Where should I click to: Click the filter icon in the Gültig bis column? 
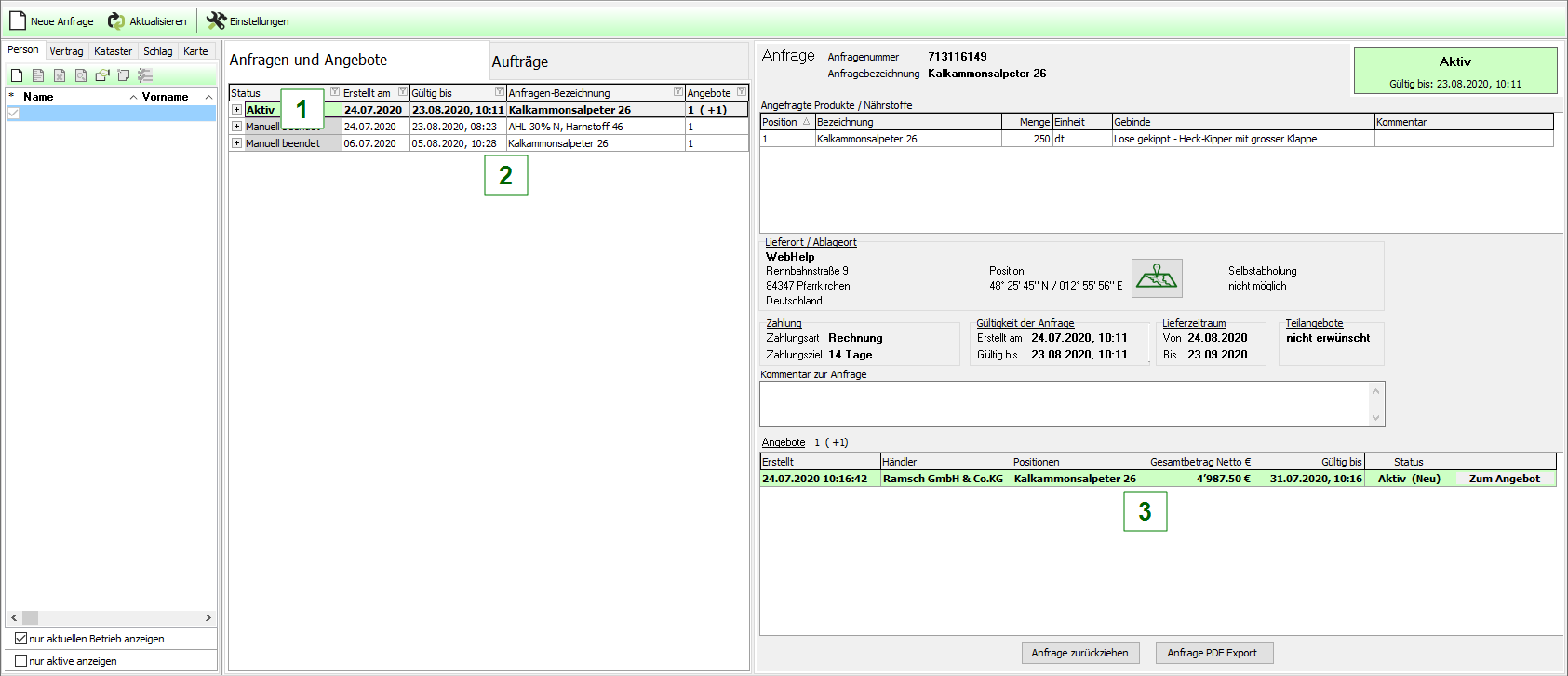coord(500,92)
